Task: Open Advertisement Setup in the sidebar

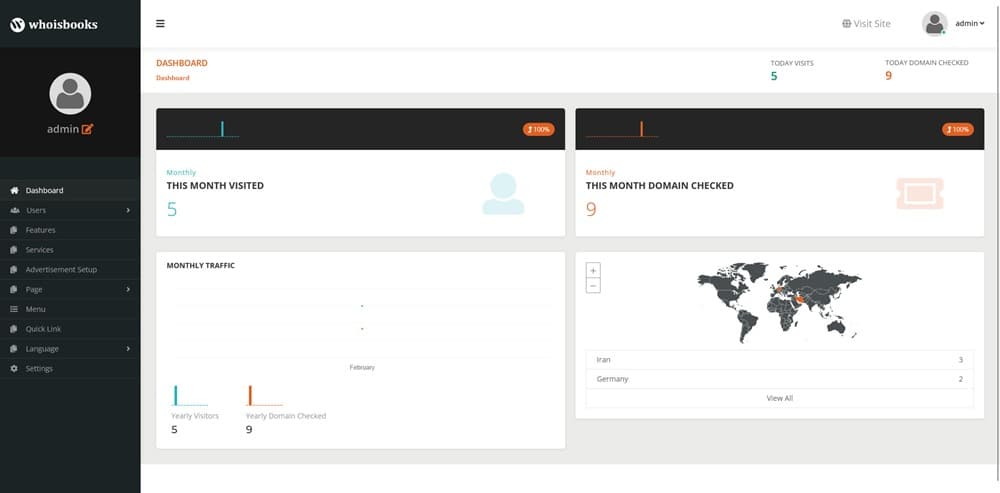Action: pos(61,270)
